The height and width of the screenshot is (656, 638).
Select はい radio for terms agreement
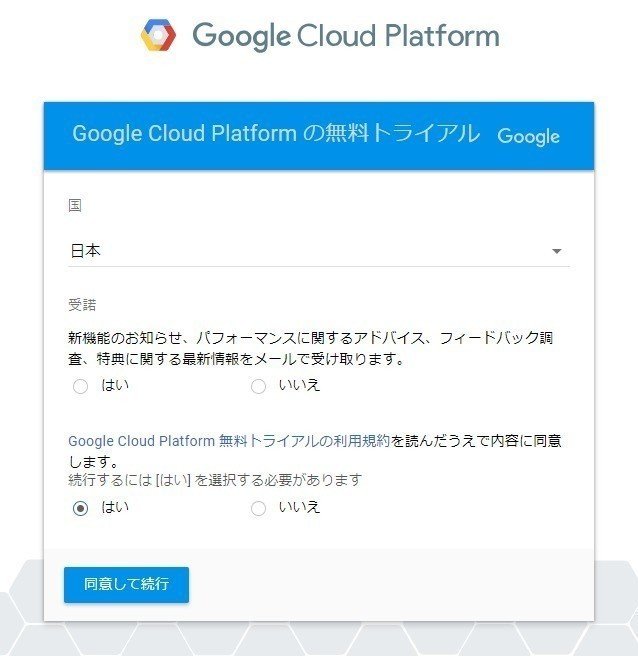(81, 508)
